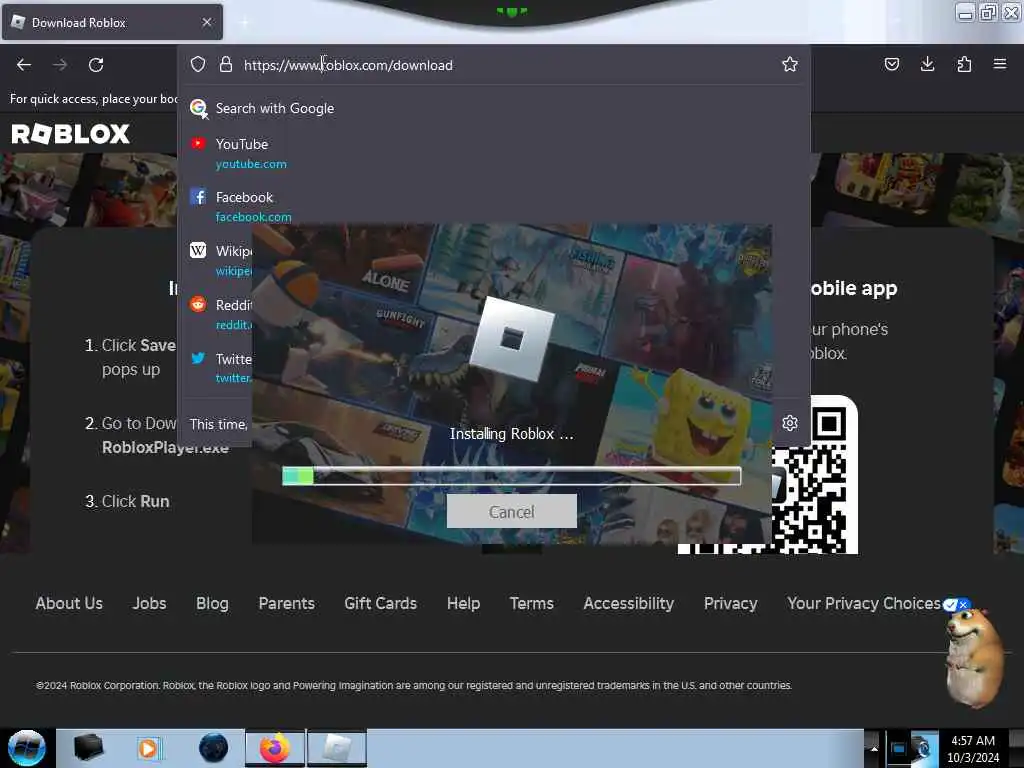Bookmark this page with the star icon
Screen dimensions: 1024x768
click(x=790, y=64)
